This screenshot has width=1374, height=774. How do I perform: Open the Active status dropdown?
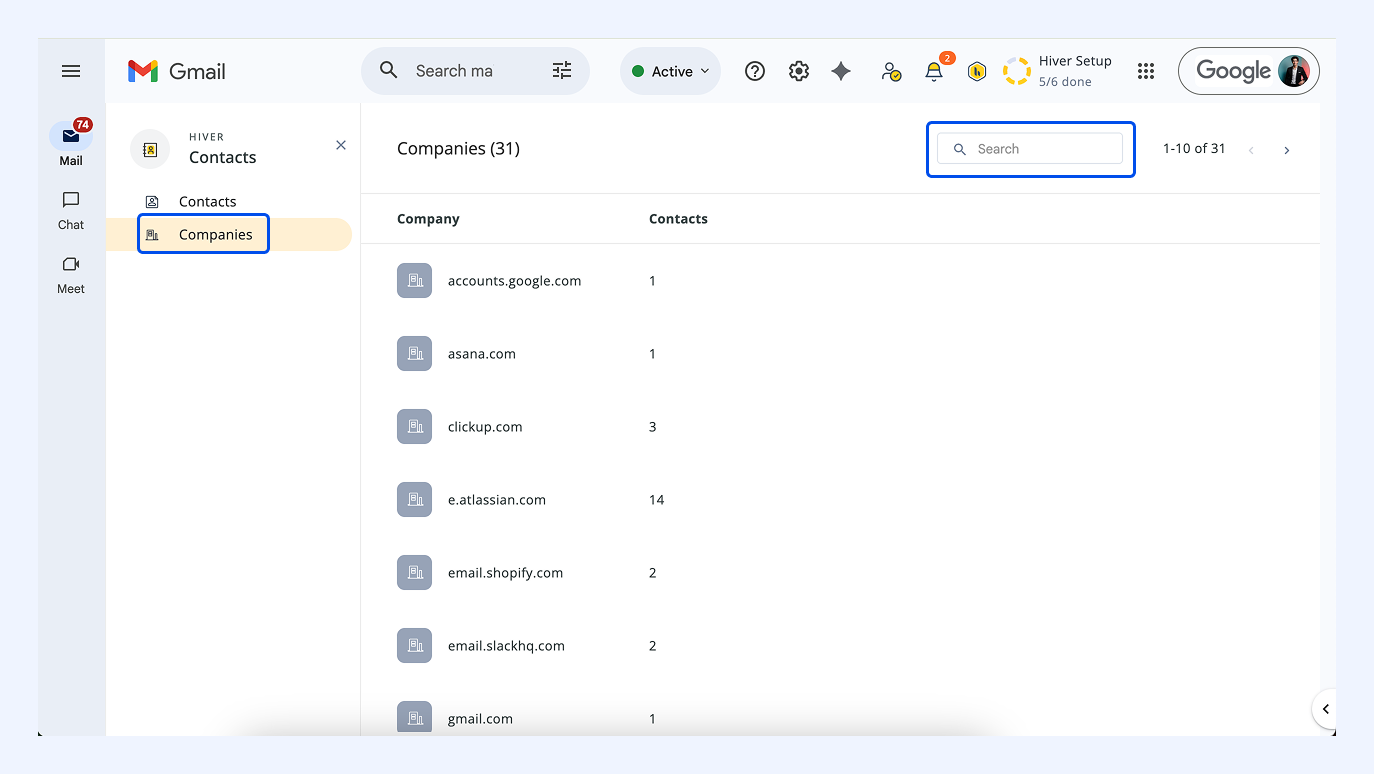670,71
